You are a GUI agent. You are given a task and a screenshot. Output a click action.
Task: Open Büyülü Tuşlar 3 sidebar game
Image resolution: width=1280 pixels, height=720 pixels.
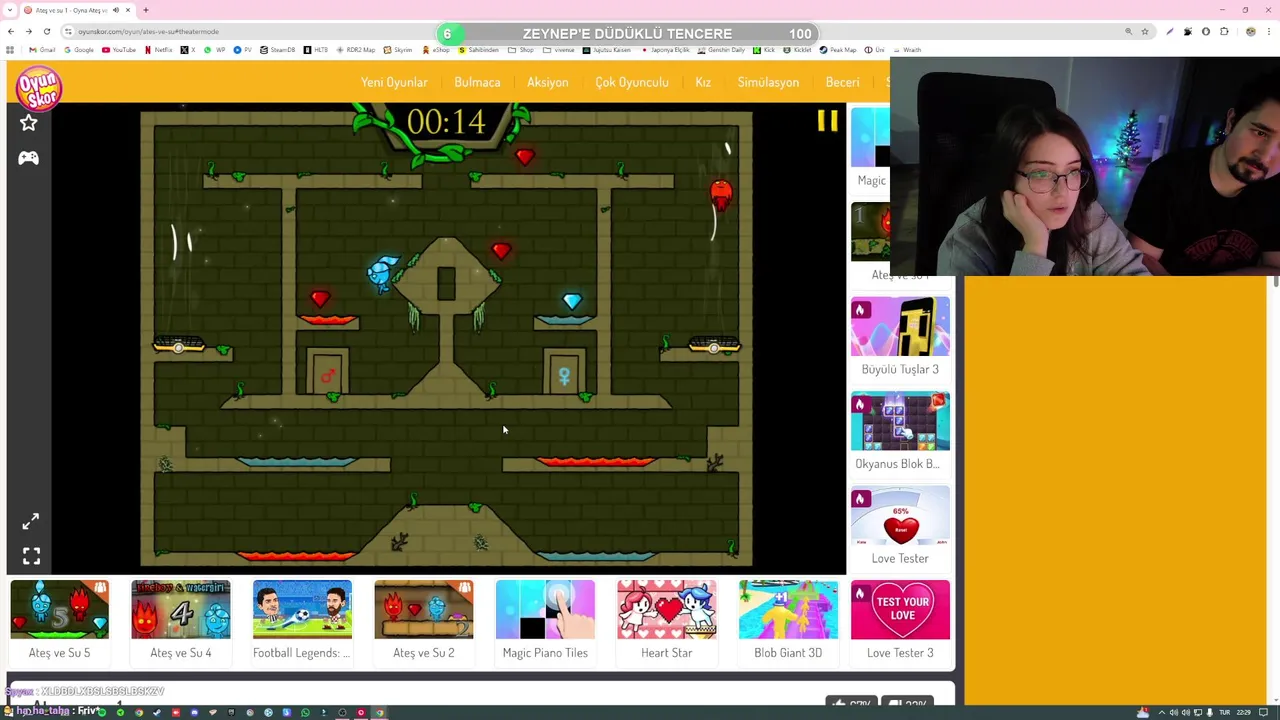coord(900,326)
